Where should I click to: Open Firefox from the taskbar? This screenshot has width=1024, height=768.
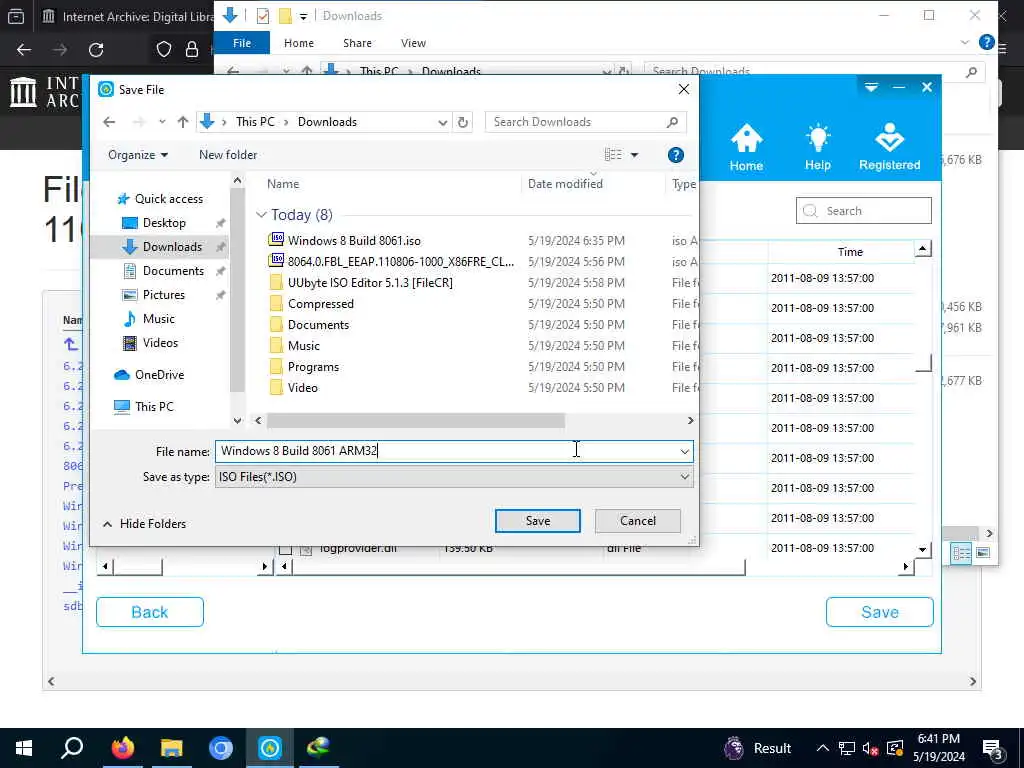pyautogui.click(x=122, y=748)
